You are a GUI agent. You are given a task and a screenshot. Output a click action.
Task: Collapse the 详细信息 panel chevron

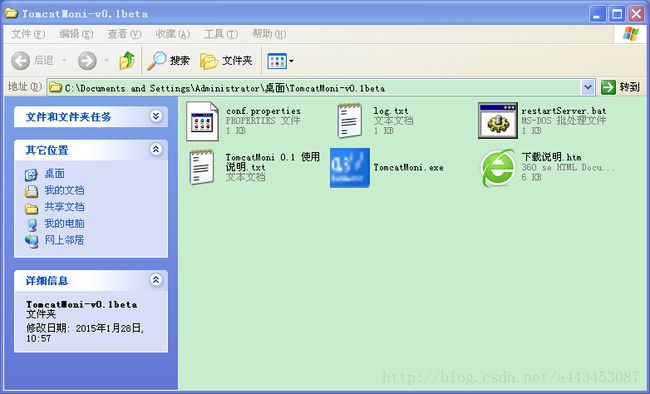[156, 280]
